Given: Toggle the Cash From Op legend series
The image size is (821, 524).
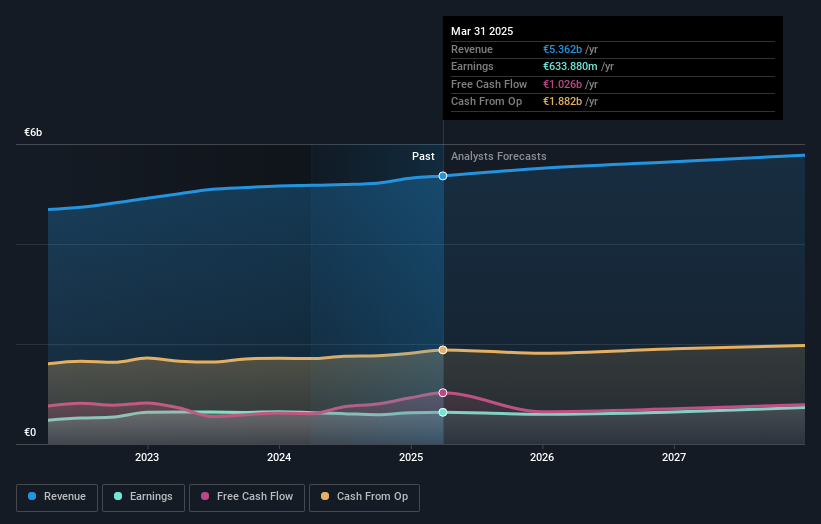Looking at the screenshot, I should (x=364, y=497).
